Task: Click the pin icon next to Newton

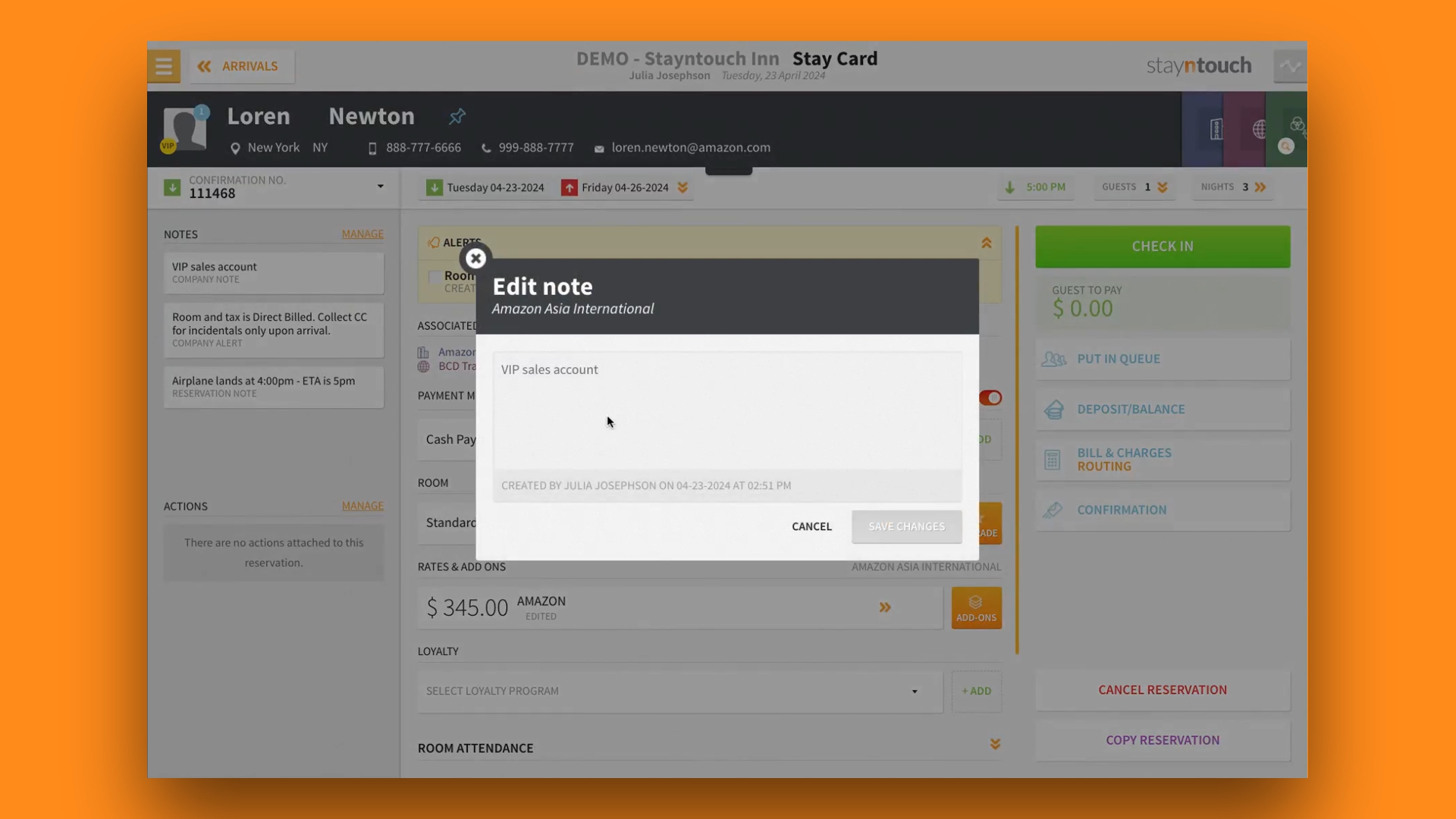Action: click(x=457, y=117)
